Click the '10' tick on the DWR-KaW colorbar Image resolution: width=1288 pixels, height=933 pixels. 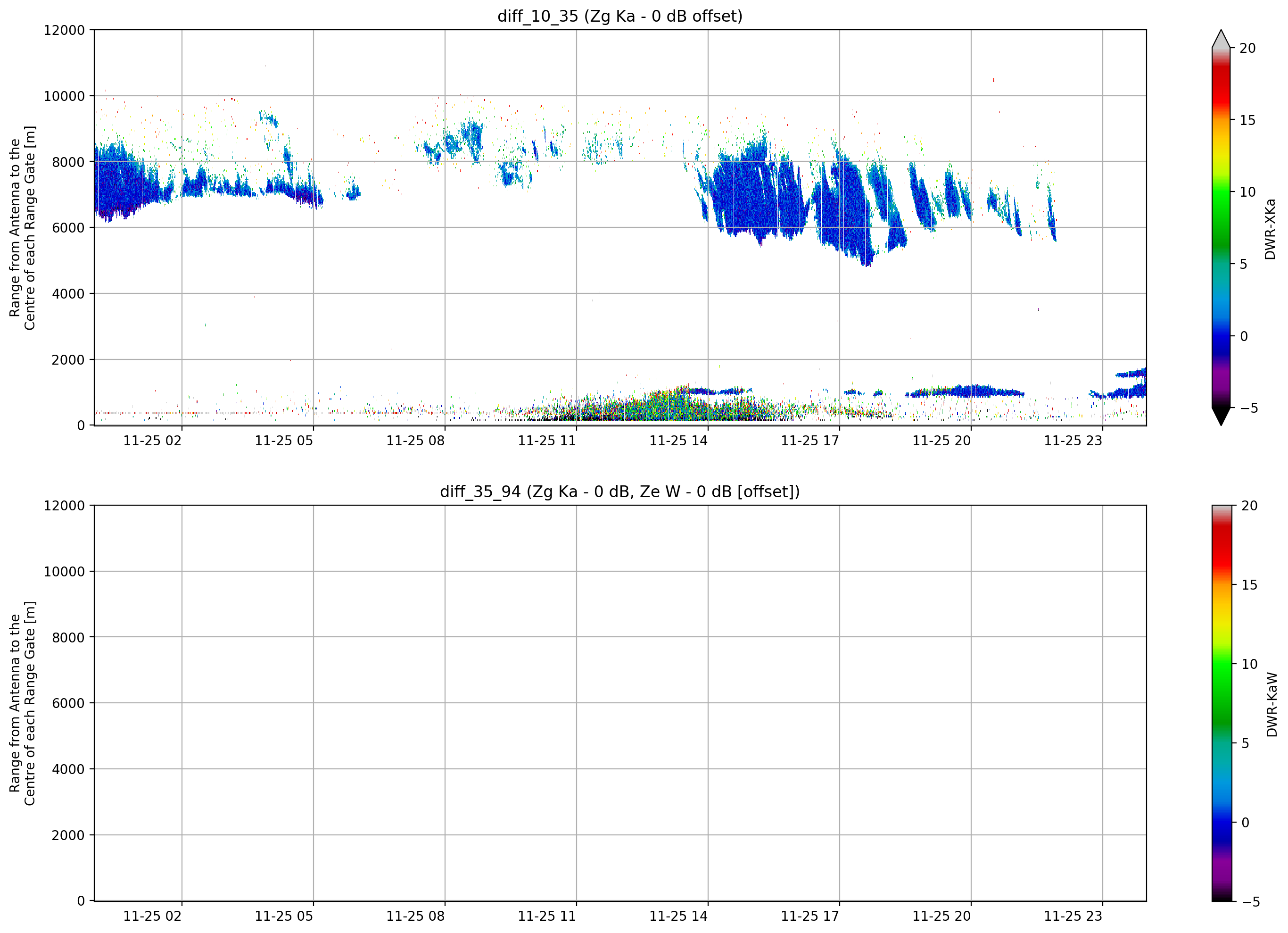tap(1249, 664)
